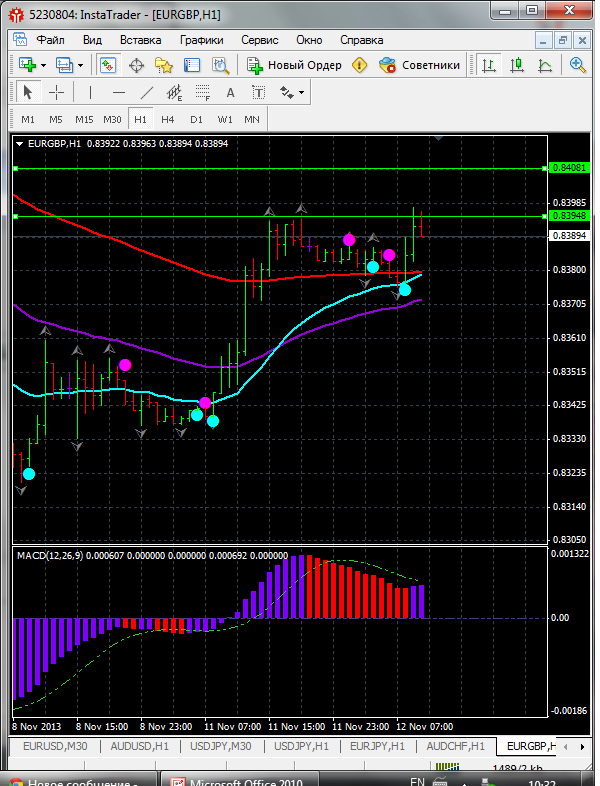Image resolution: width=600 pixels, height=786 pixels.
Task: Expand the new chart dropdown arrow
Action: click(x=43, y=65)
